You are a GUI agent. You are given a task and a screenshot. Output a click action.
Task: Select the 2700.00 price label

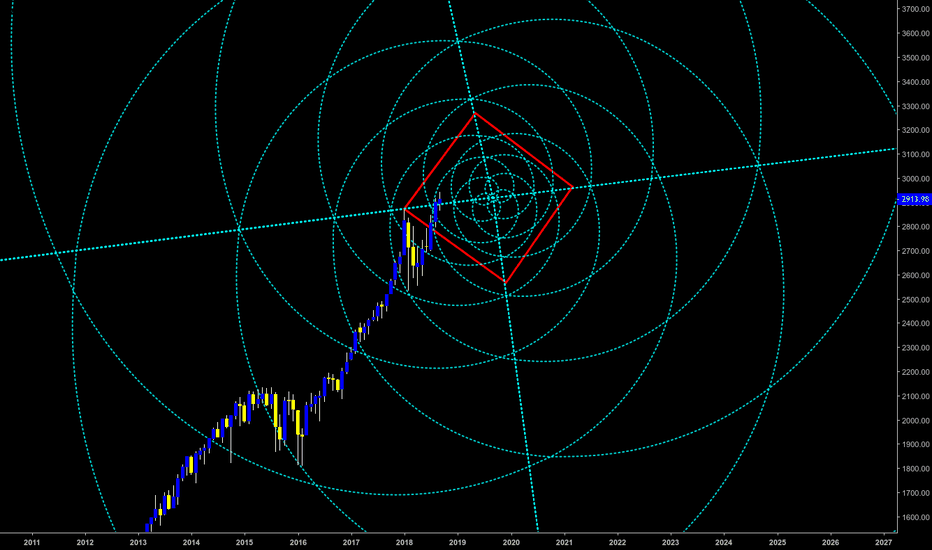pyautogui.click(x=915, y=252)
